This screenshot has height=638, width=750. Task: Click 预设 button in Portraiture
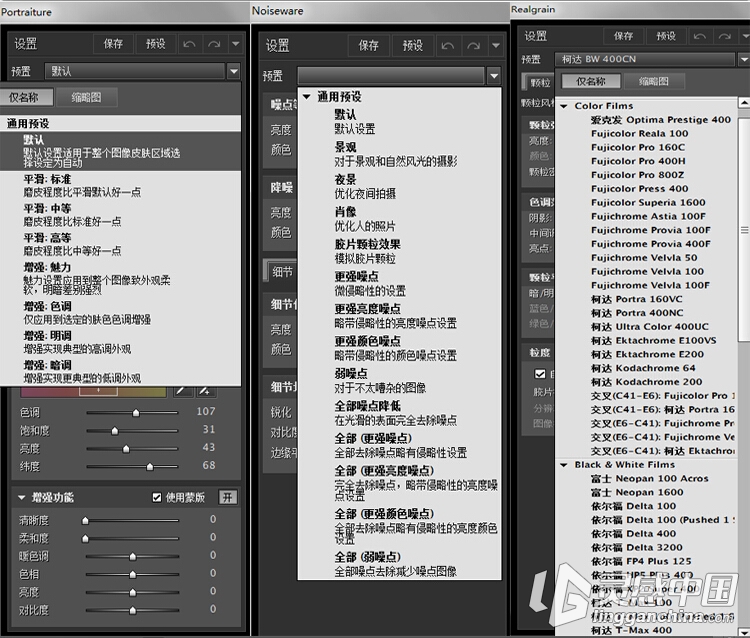click(x=155, y=44)
